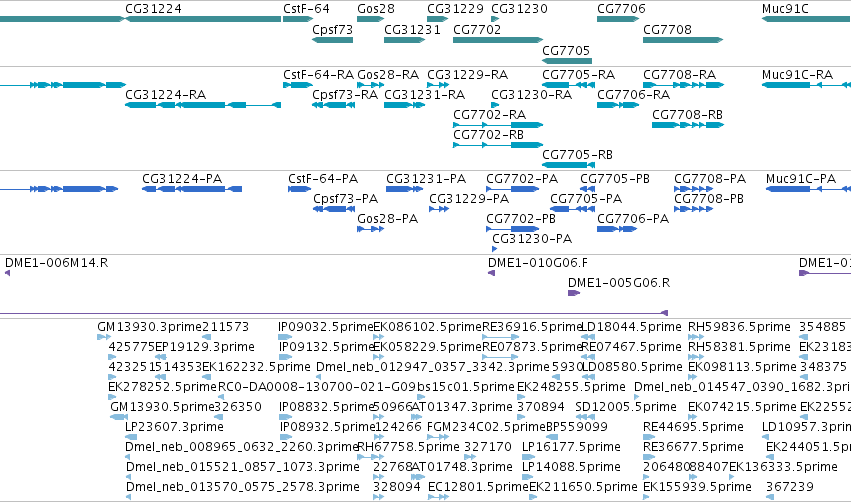Click transcript CG7708-RA
This screenshot has height=502, width=851.
(679, 74)
